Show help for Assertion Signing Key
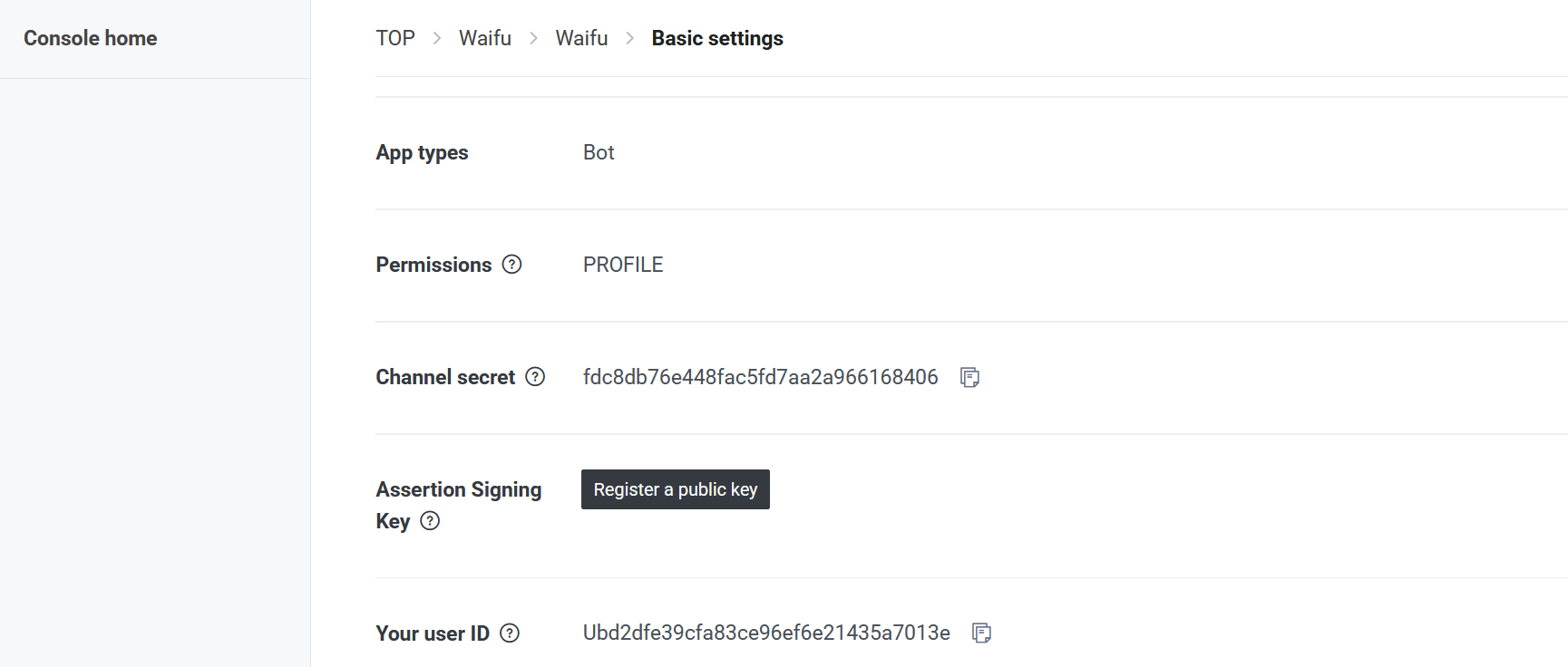 coord(431,521)
